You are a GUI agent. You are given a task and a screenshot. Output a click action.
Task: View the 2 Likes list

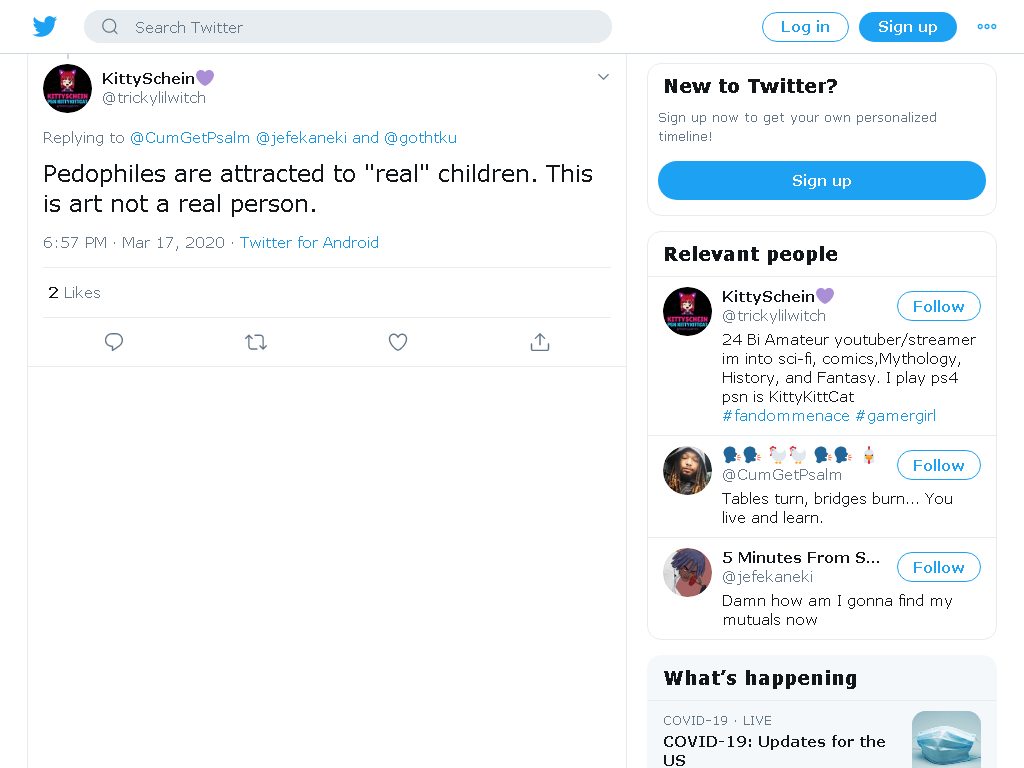pyautogui.click(x=74, y=293)
